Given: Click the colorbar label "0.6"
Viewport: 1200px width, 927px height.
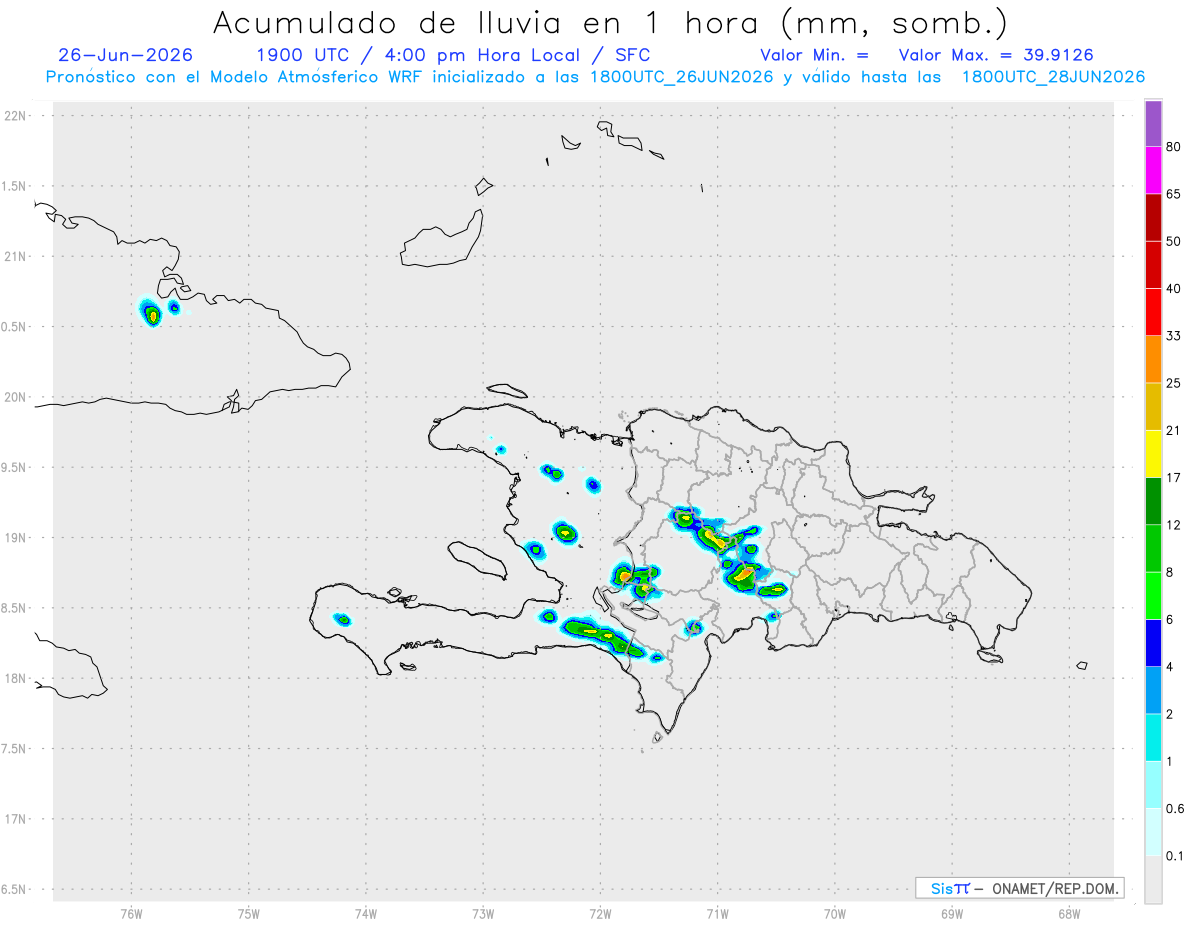Looking at the screenshot, I should 1176,809.
